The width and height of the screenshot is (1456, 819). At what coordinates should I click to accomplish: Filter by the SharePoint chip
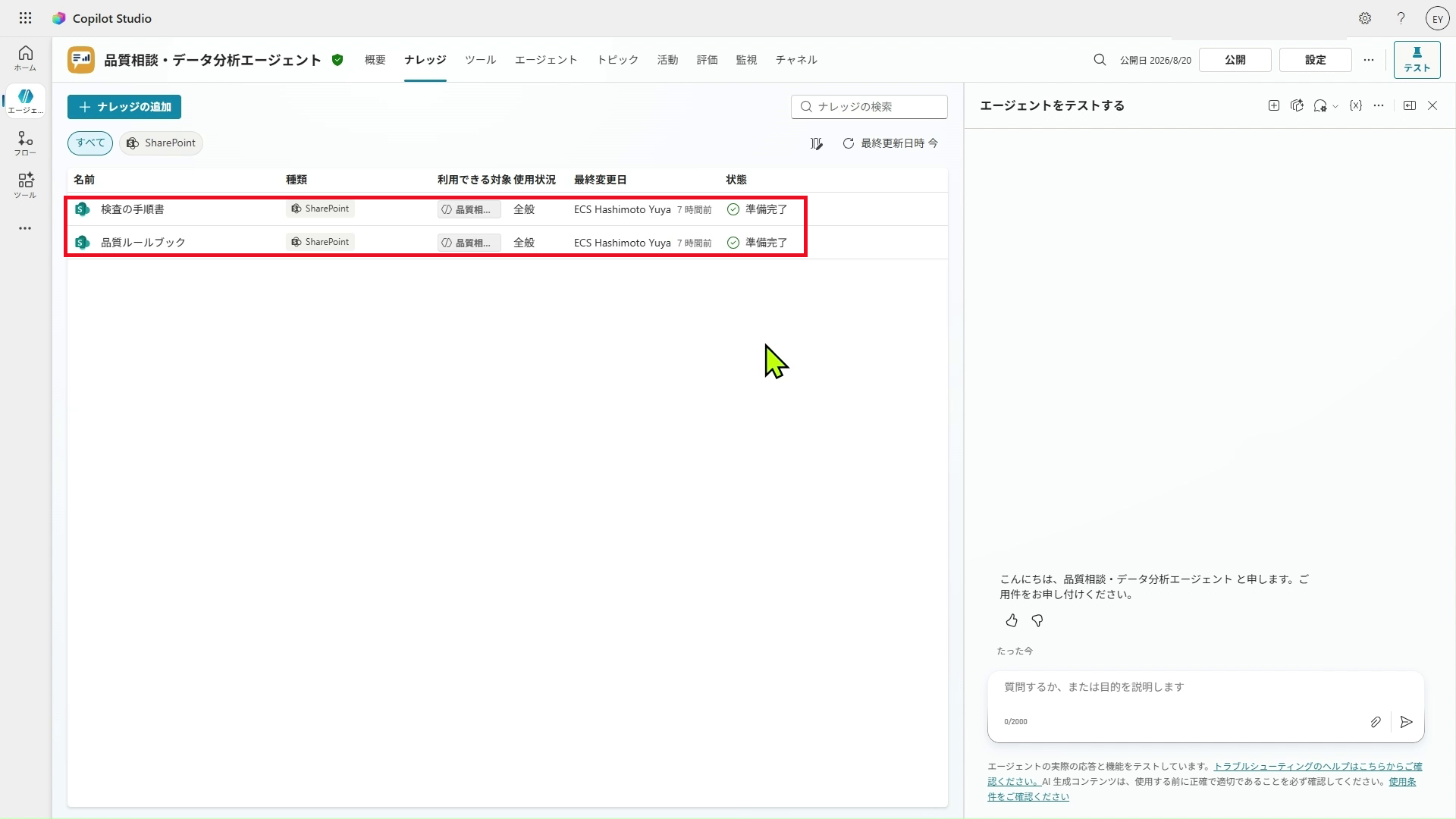pyautogui.click(x=161, y=143)
